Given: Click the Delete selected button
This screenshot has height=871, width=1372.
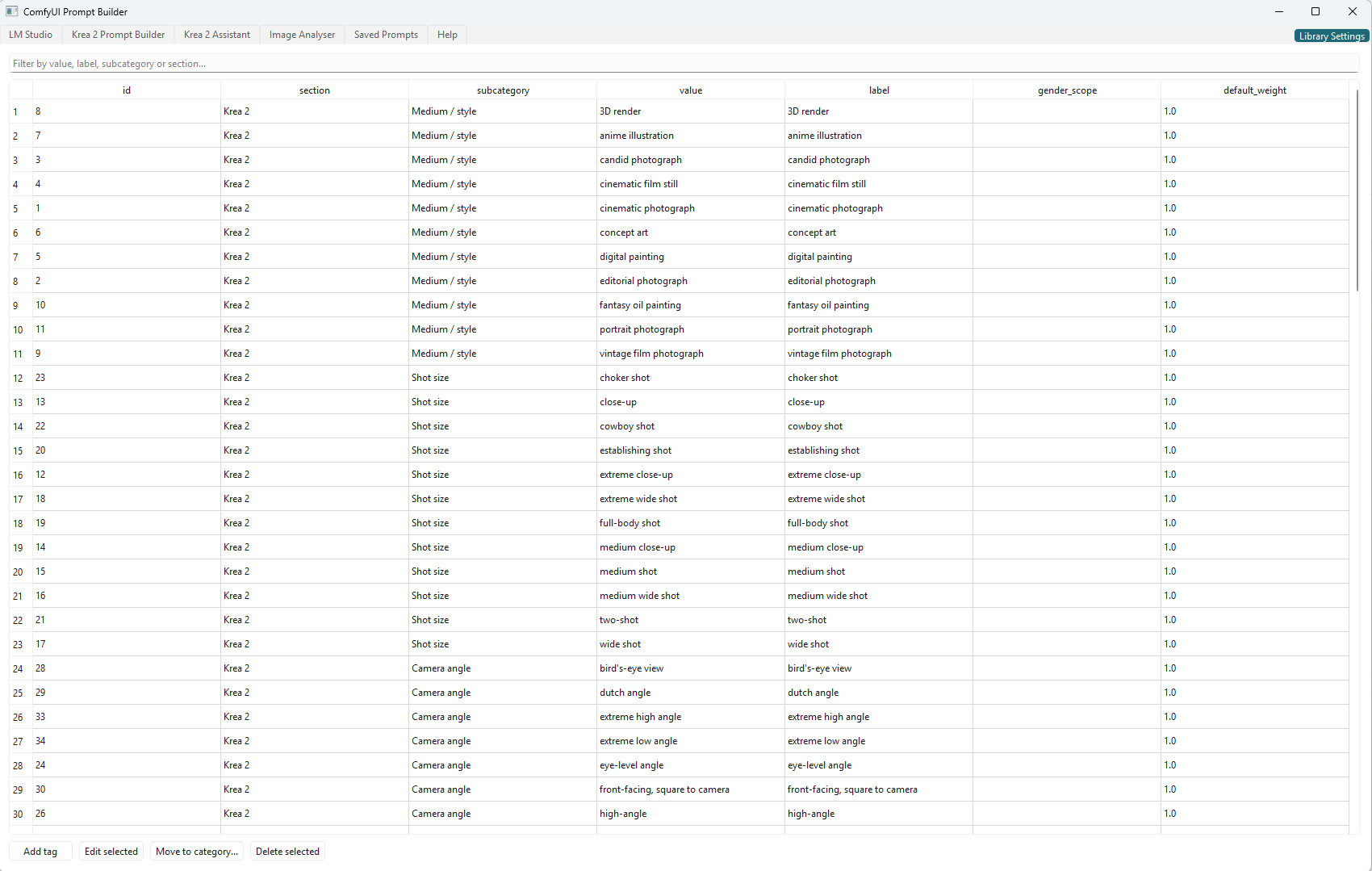Looking at the screenshot, I should (x=287, y=852).
